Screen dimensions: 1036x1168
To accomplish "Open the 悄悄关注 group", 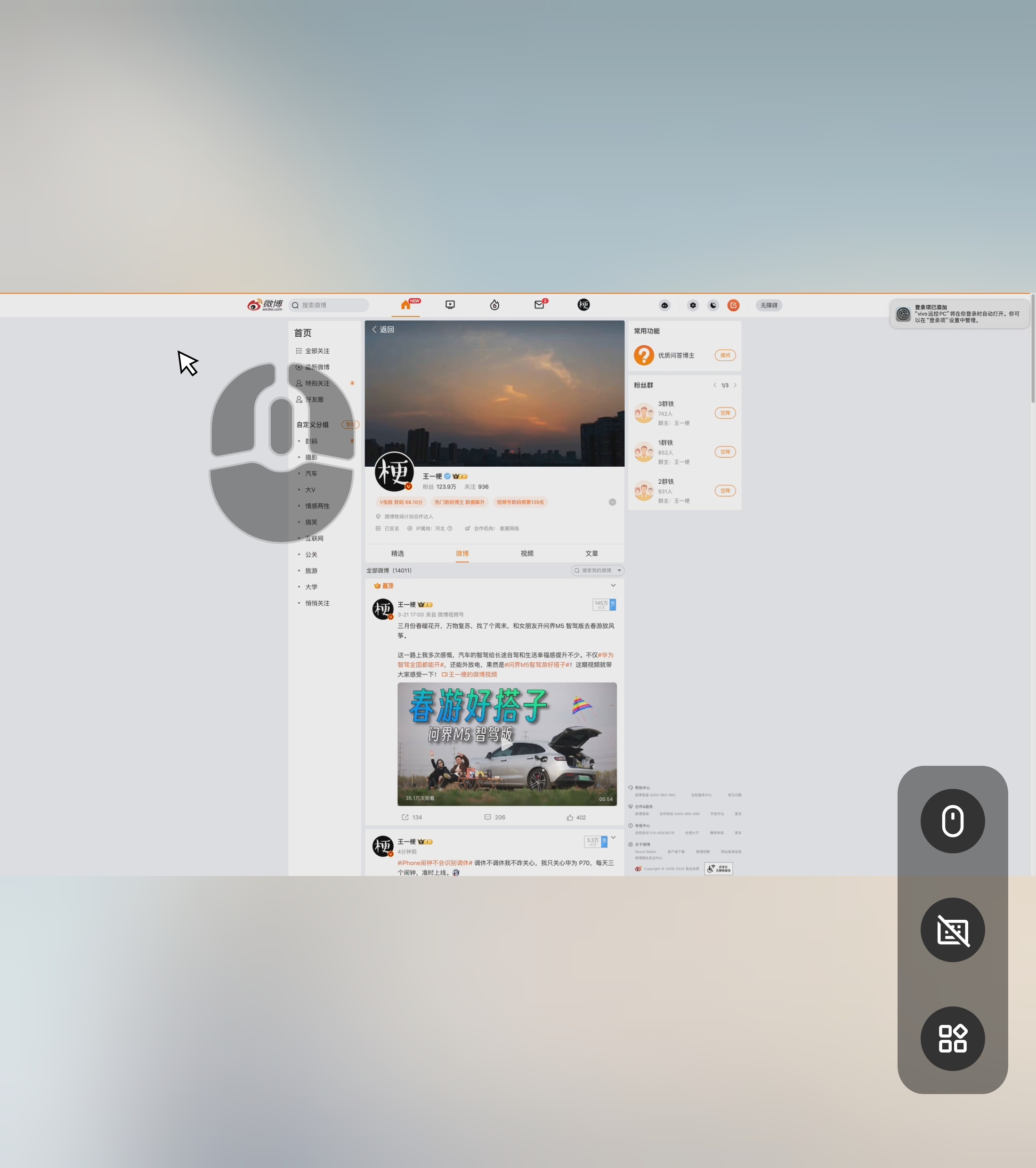I will point(317,603).
